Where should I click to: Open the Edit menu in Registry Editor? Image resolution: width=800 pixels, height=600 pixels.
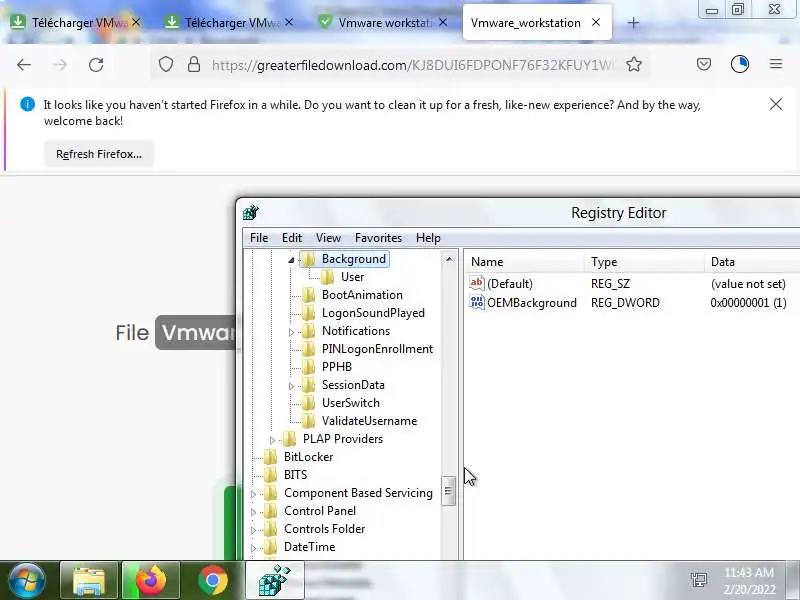292,238
